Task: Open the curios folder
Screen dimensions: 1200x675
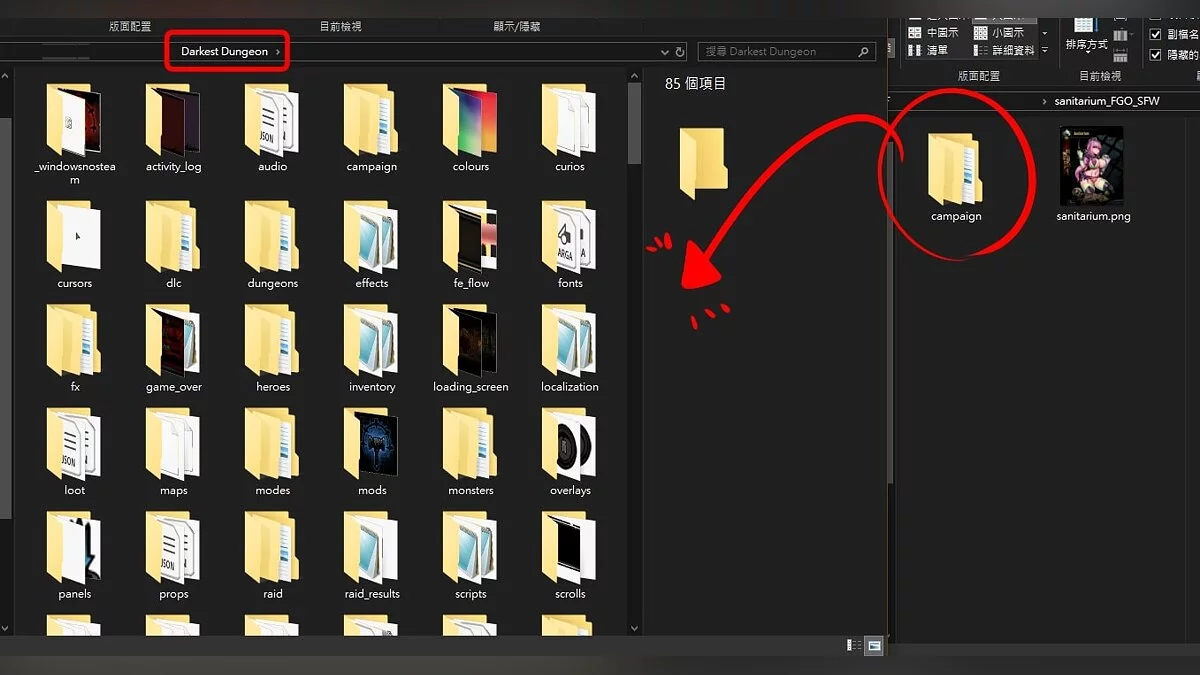Action: 570,127
